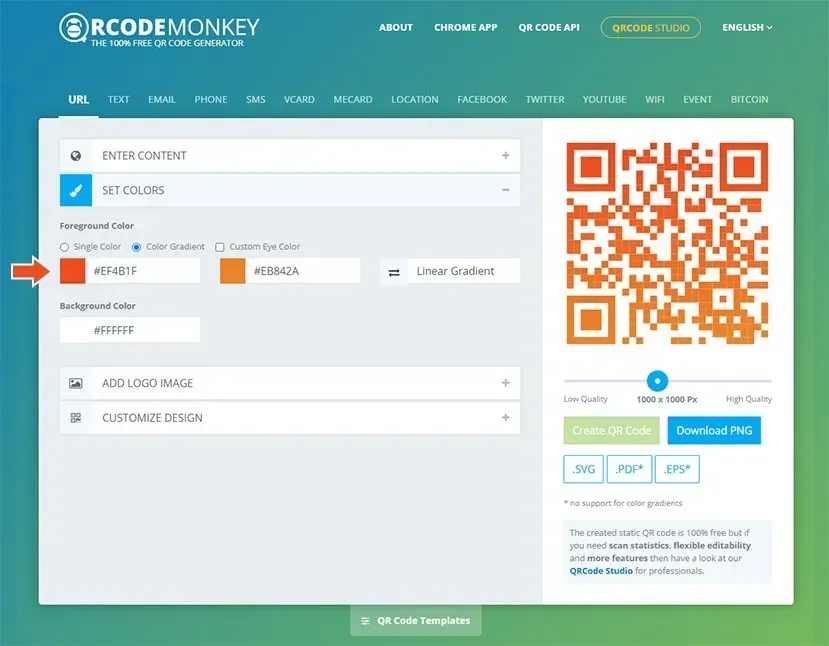Screen dimensions: 829x646
Task: Click the #EF4B1F hex input field
Action: (143, 271)
